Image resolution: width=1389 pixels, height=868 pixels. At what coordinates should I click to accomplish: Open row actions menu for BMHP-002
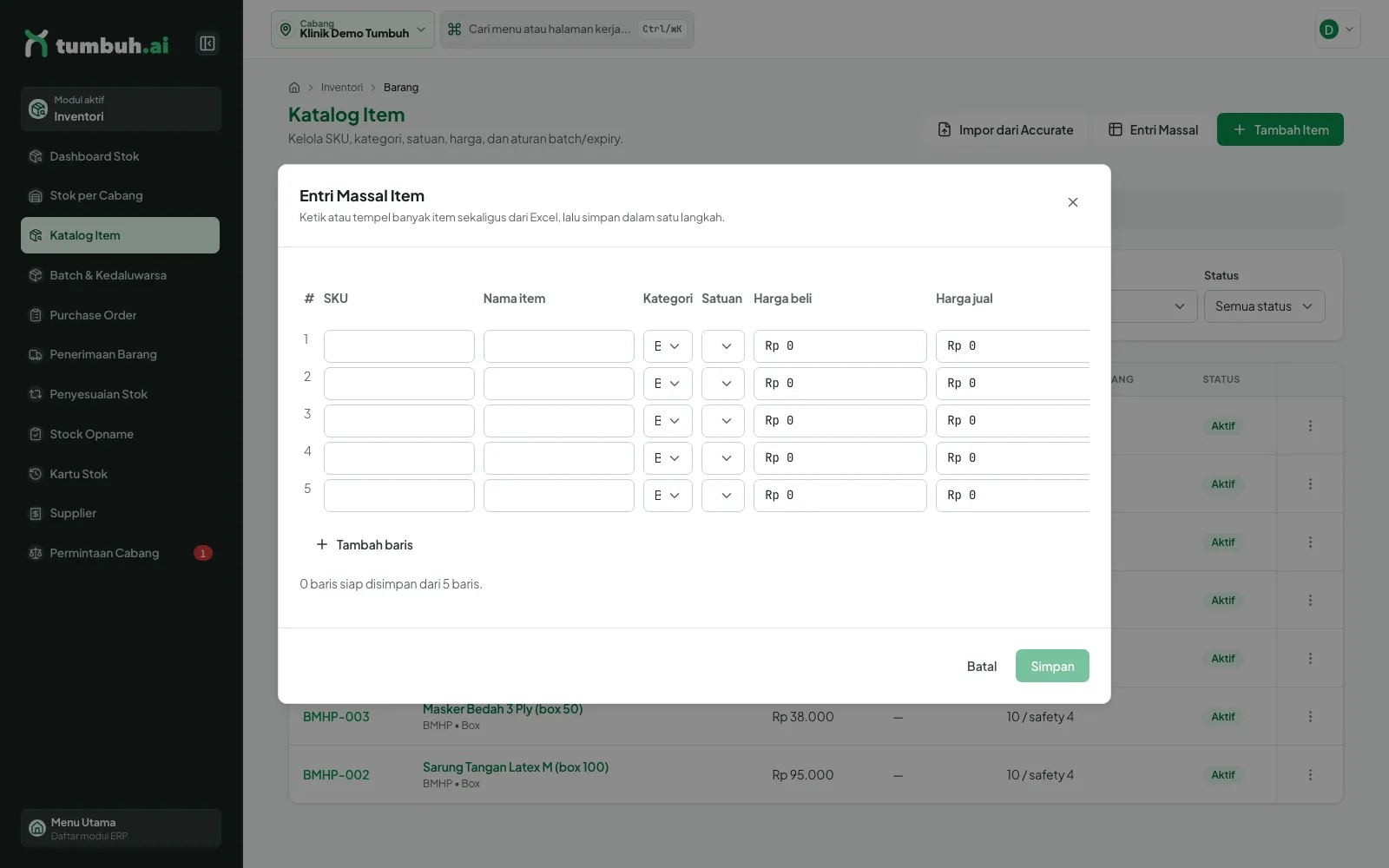point(1310,775)
